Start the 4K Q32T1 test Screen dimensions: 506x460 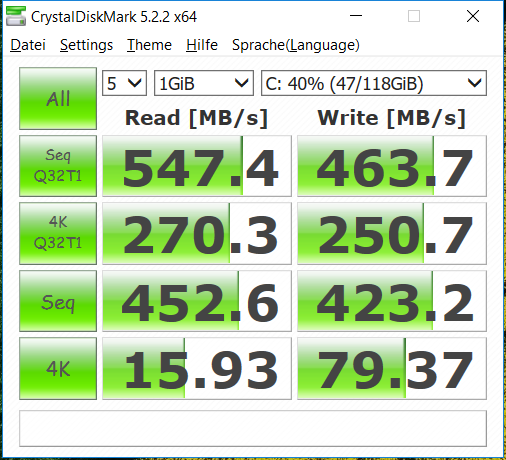coord(58,233)
